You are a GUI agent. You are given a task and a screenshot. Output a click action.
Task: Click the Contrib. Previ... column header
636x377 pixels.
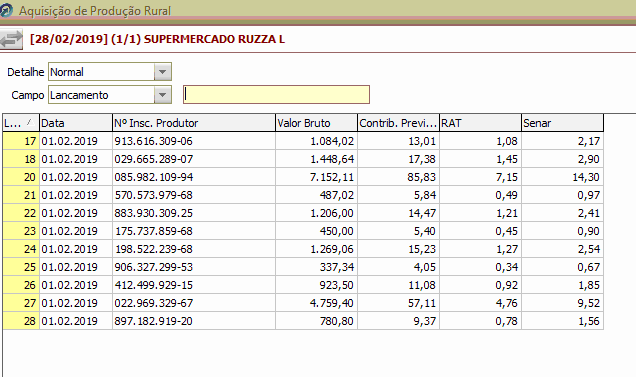[x=398, y=123]
